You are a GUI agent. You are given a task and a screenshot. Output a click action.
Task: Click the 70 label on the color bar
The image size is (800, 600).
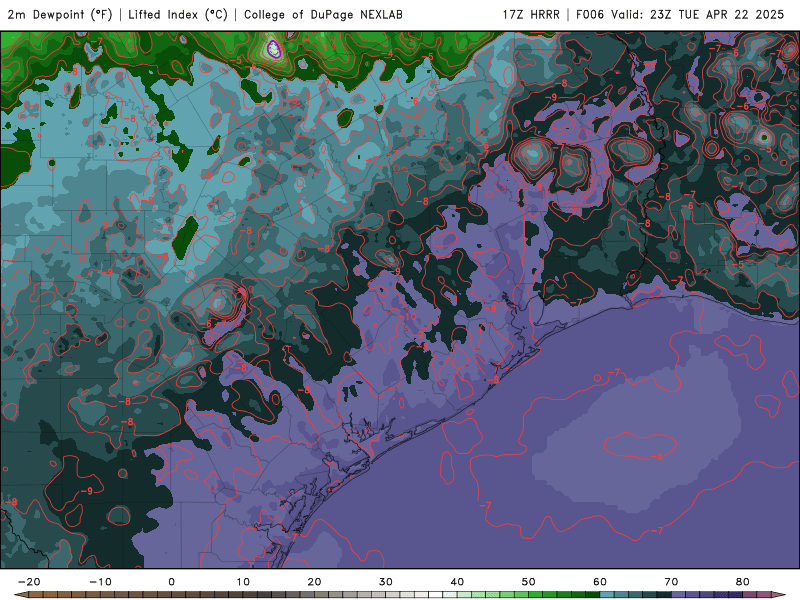(671, 582)
